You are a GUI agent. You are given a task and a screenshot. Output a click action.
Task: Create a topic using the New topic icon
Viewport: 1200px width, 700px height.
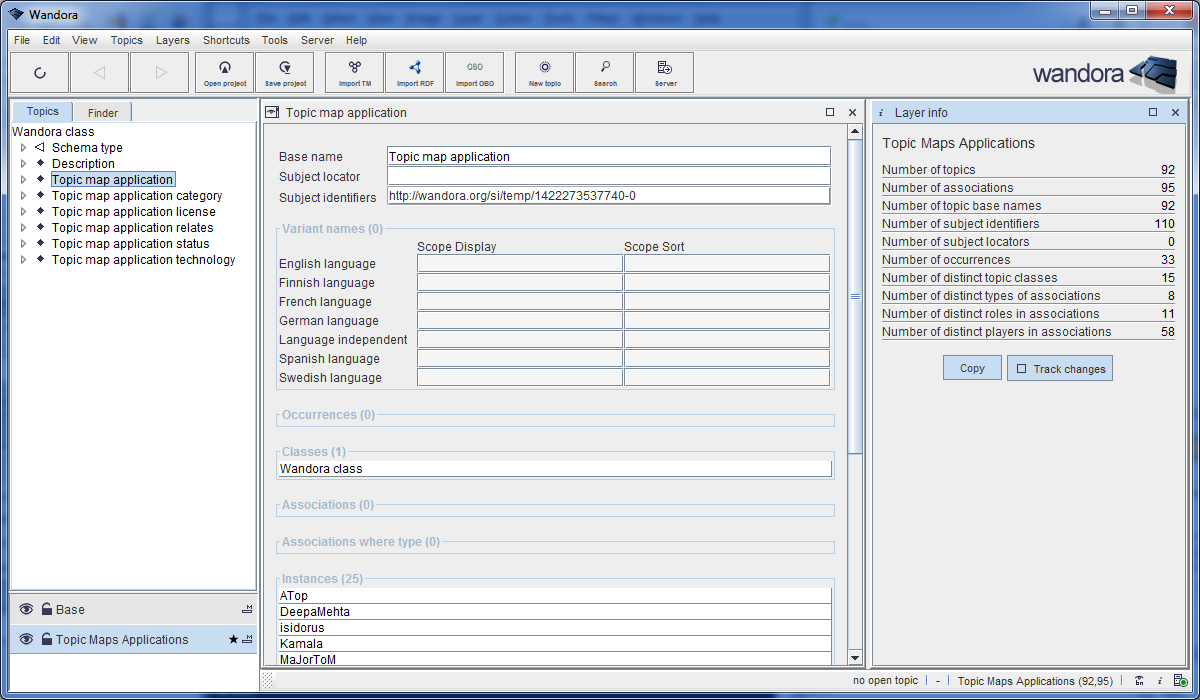(543, 71)
